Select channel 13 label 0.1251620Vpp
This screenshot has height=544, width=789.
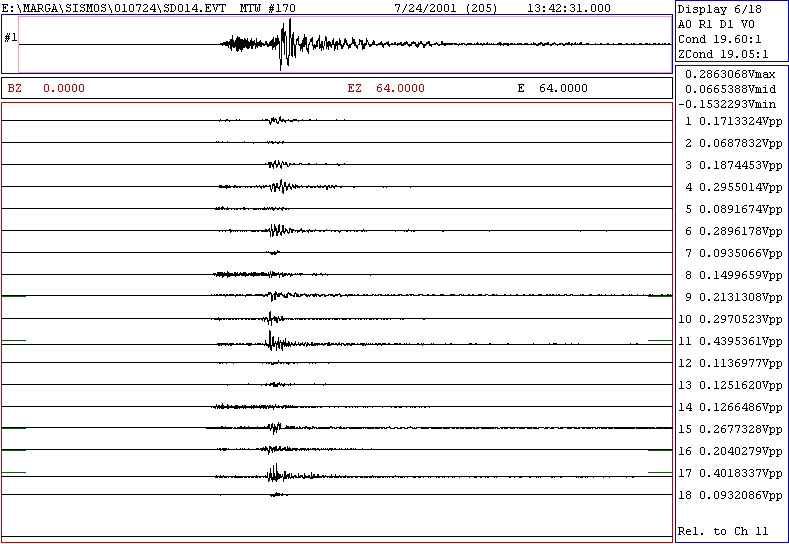click(x=730, y=385)
